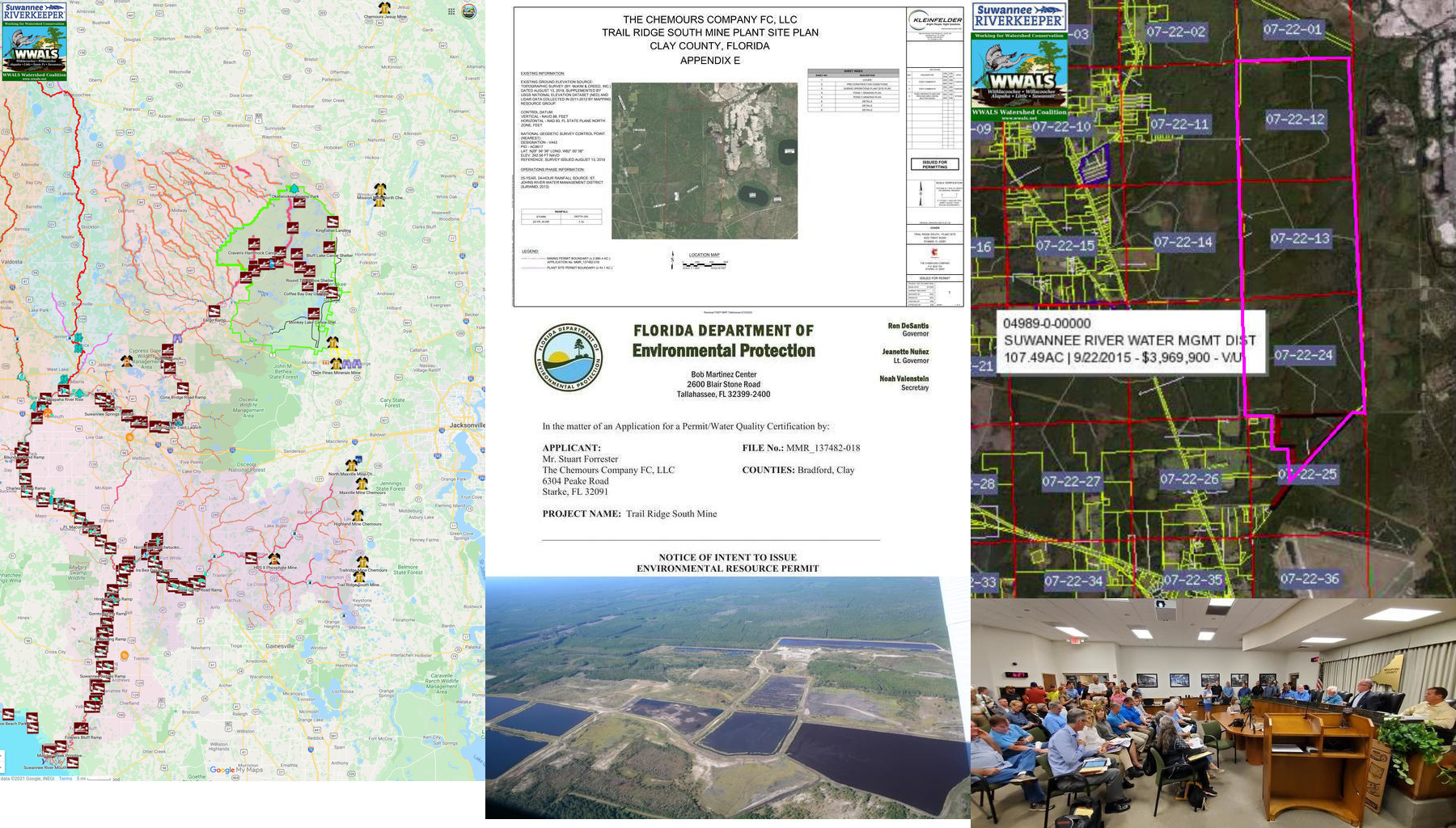Image resolution: width=1456 pixels, height=828 pixels.
Task: Click the Okefenokee Swamp Park teal marker
Action: point(294,189)
